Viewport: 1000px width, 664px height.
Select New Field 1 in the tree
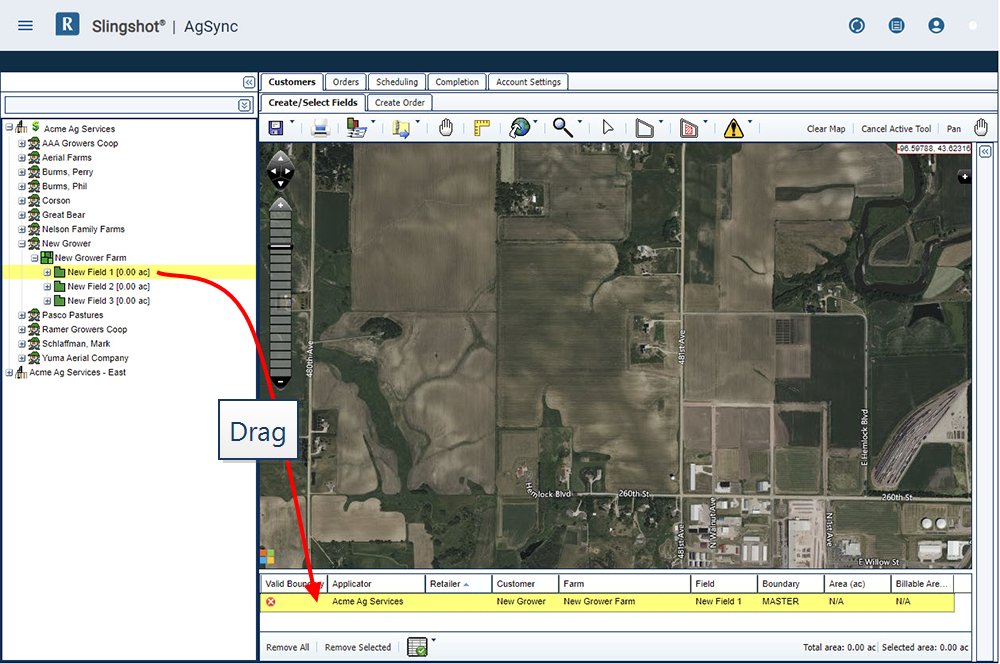(108, 272)
